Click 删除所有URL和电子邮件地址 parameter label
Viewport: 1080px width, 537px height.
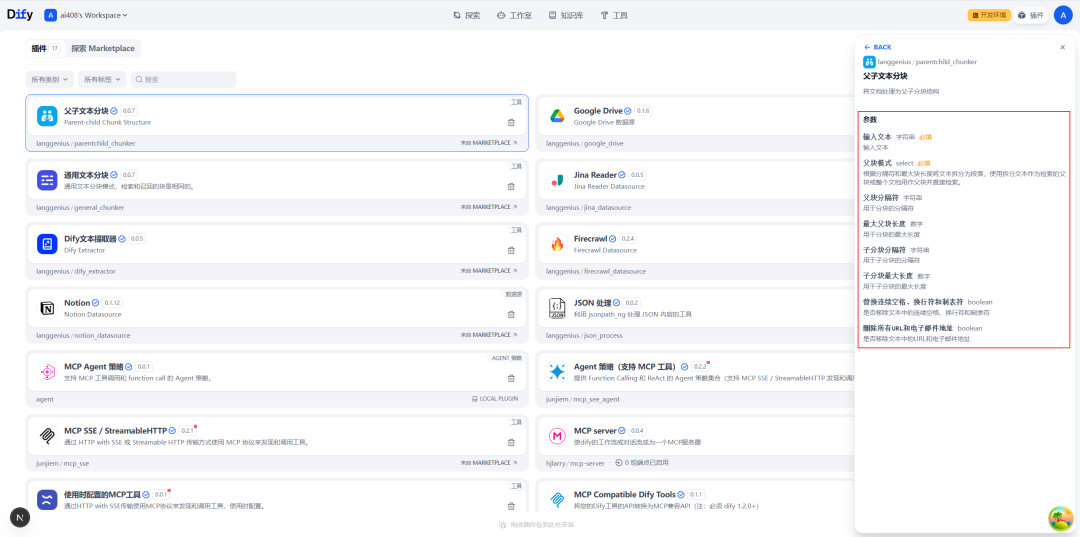click(908, 328)
